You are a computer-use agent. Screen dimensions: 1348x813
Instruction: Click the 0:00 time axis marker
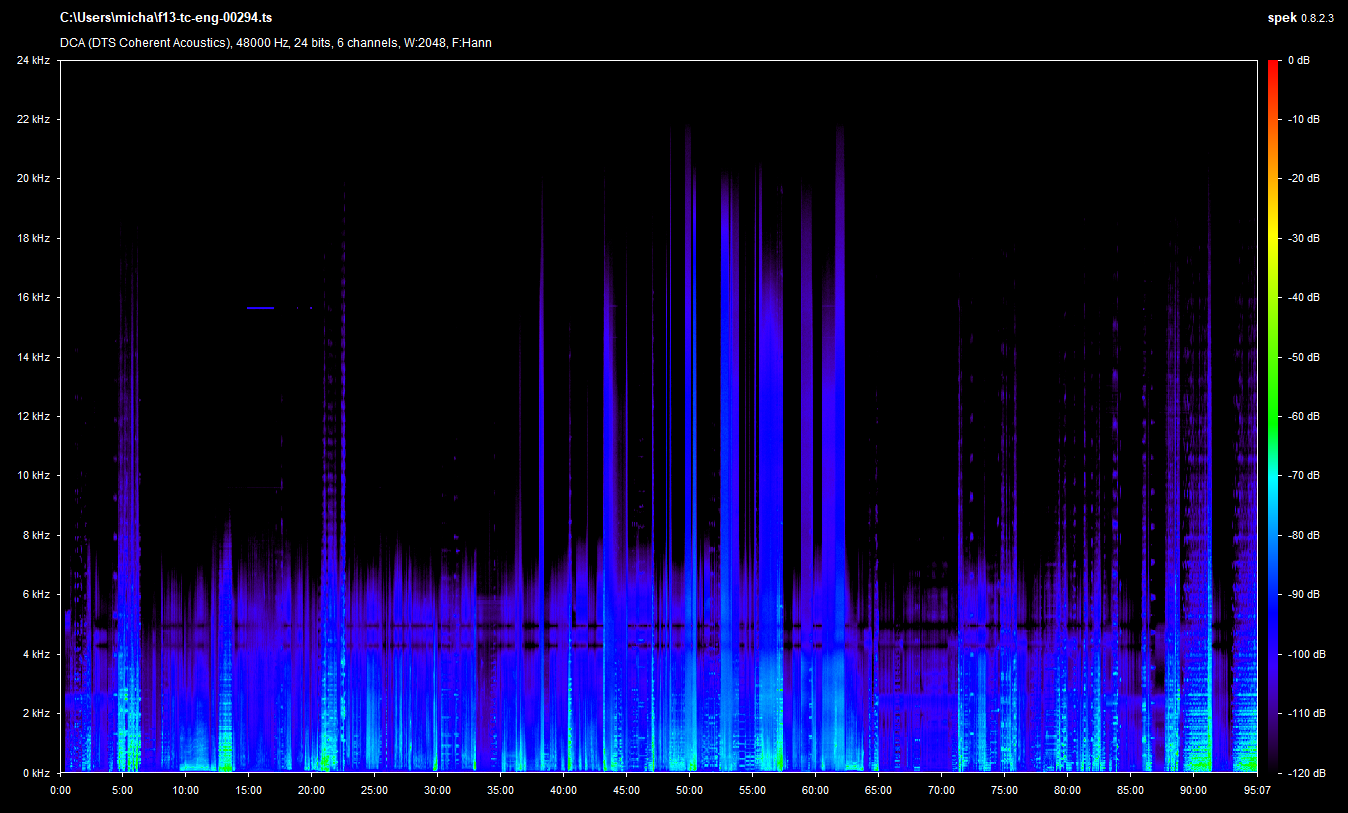60,789
